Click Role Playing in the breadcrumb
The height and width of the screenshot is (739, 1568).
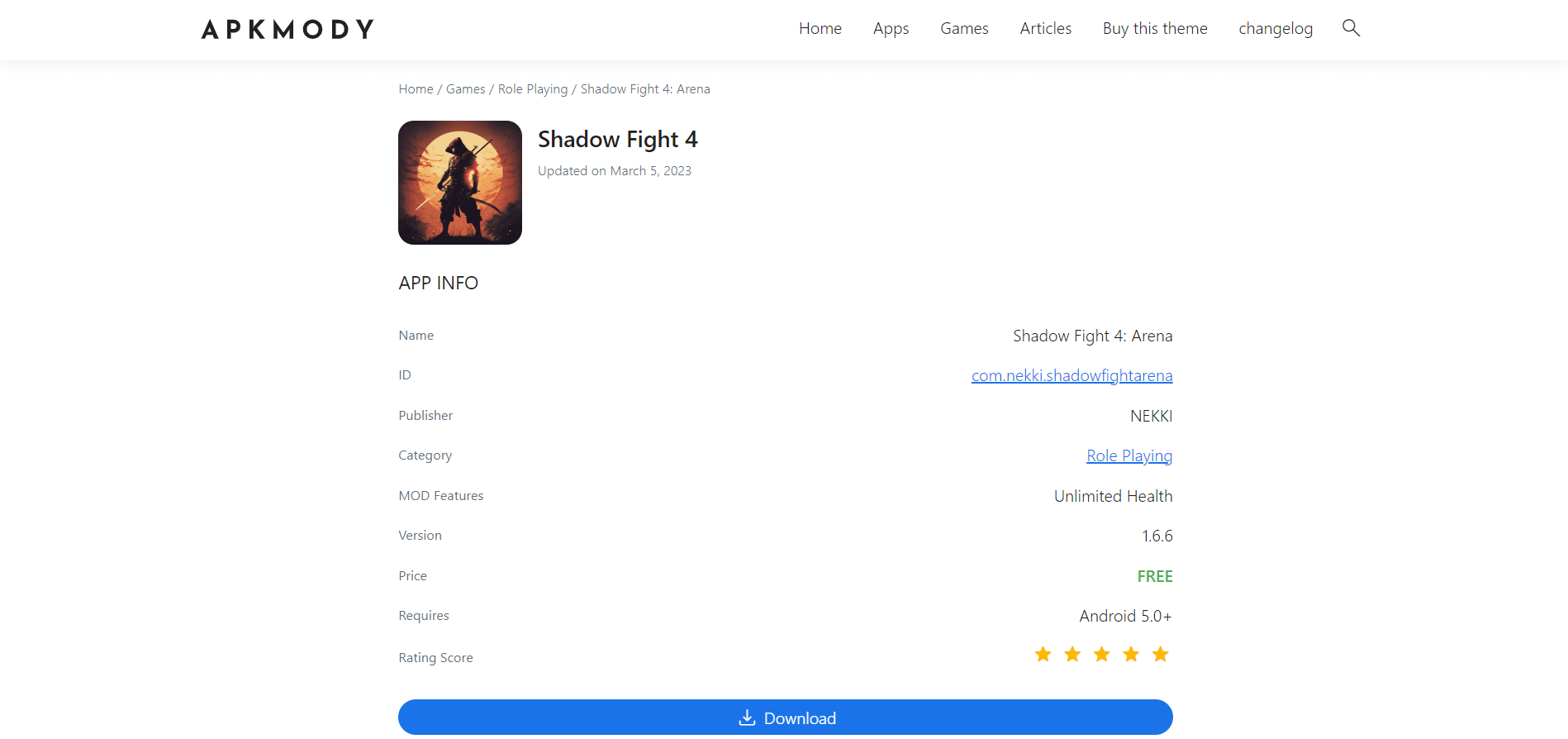pos(533,89)
